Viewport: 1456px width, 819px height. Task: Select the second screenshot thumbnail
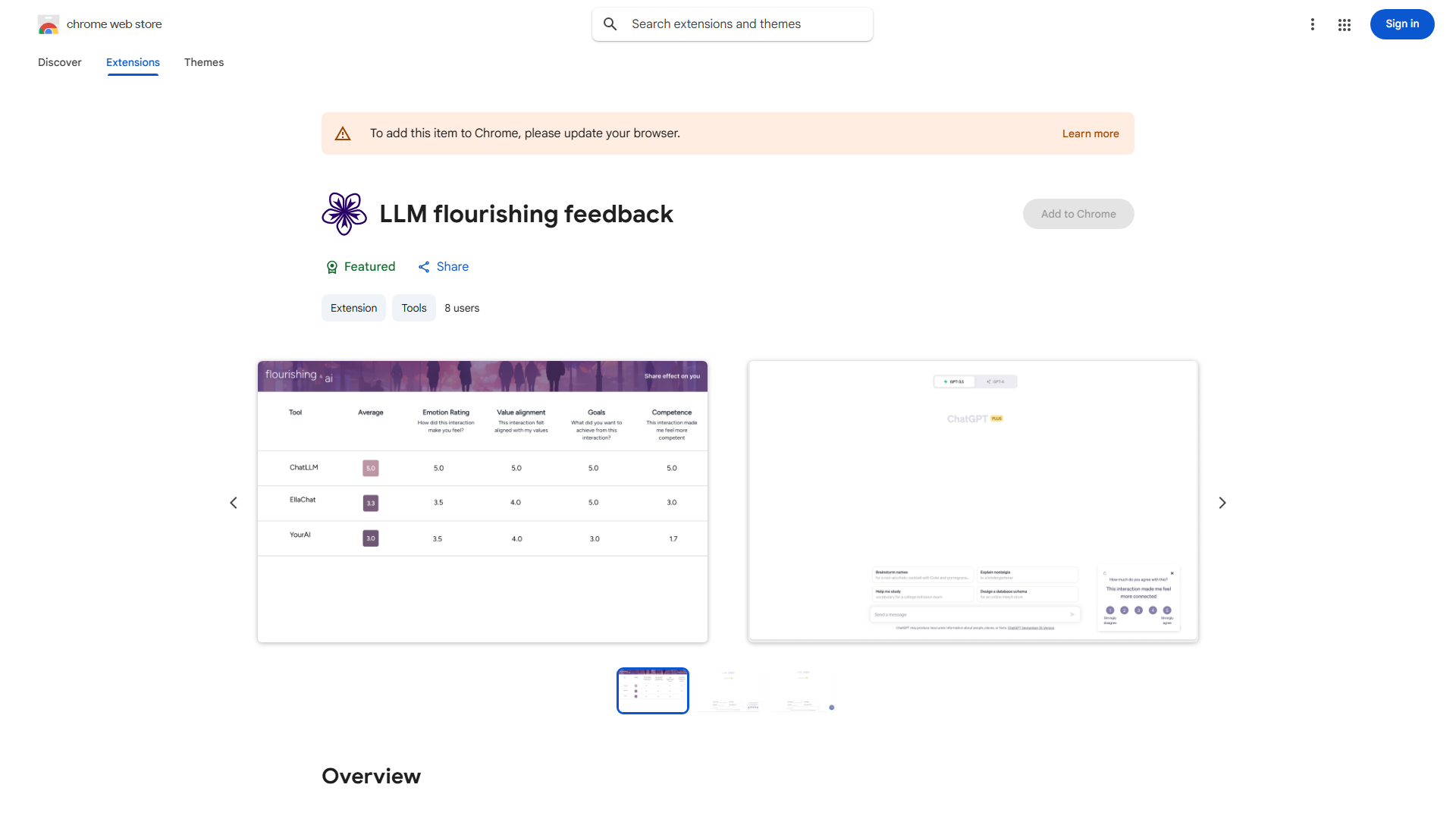tap(729, 691)
